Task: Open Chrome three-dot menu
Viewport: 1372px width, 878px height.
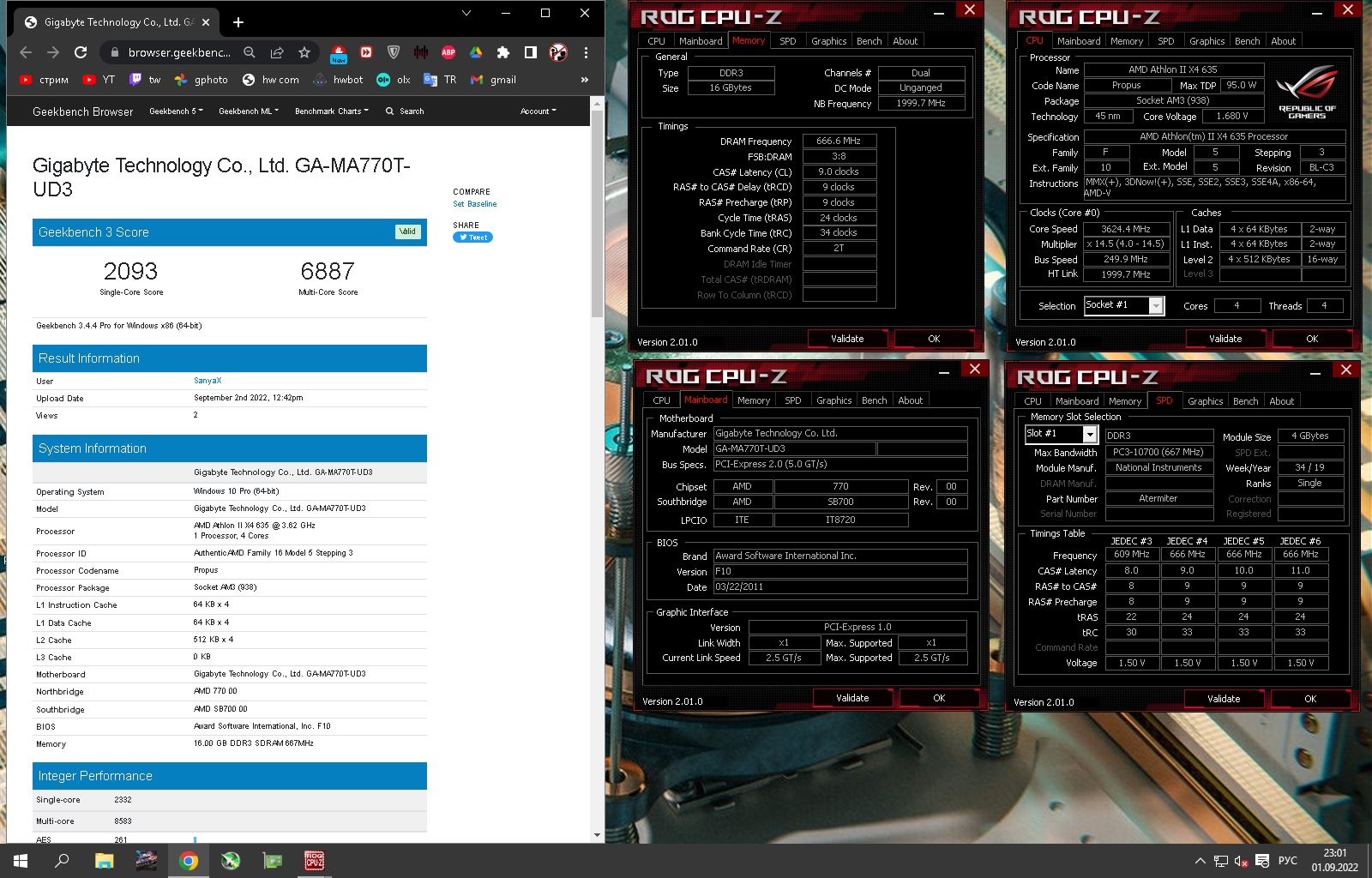Action: coord(586,52)
